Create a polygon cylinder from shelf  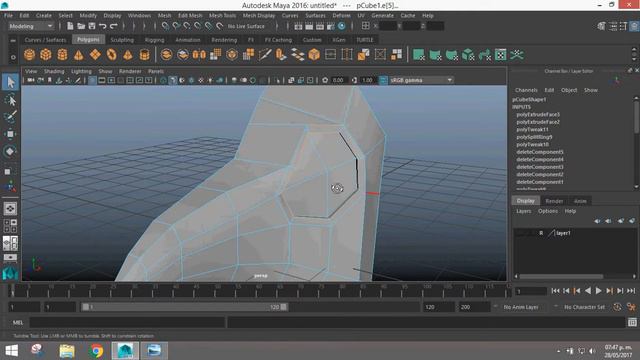[62, 55]
